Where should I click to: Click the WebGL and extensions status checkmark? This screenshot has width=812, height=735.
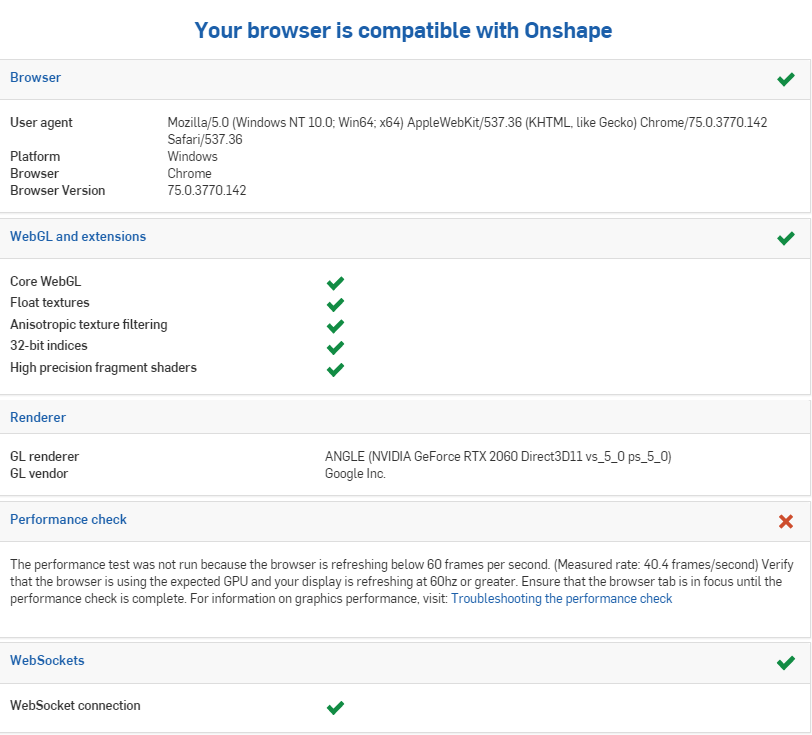click(x=786, y=238)
